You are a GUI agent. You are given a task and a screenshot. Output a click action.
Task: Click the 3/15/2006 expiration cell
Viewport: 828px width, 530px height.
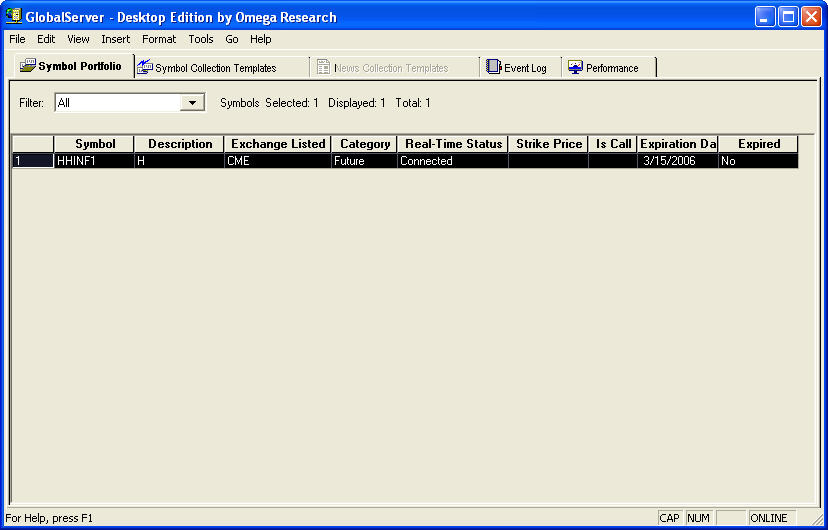tap(678, 161)
